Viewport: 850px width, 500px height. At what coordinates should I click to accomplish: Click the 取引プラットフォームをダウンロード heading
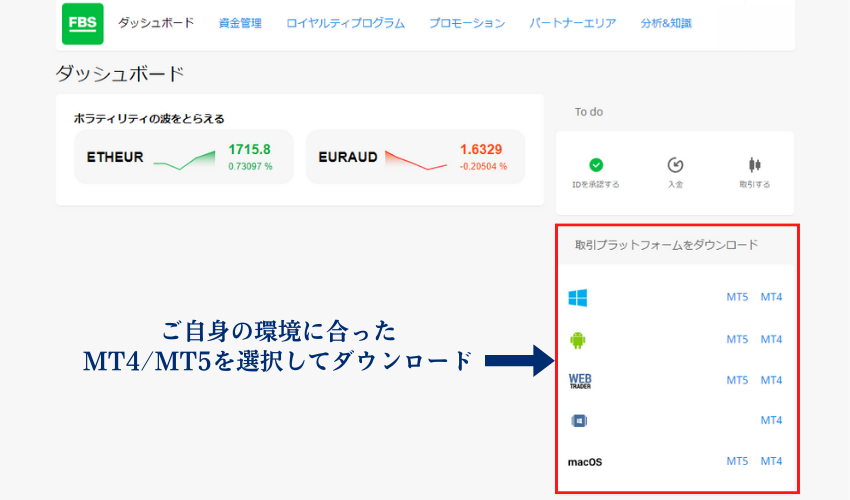666,245
